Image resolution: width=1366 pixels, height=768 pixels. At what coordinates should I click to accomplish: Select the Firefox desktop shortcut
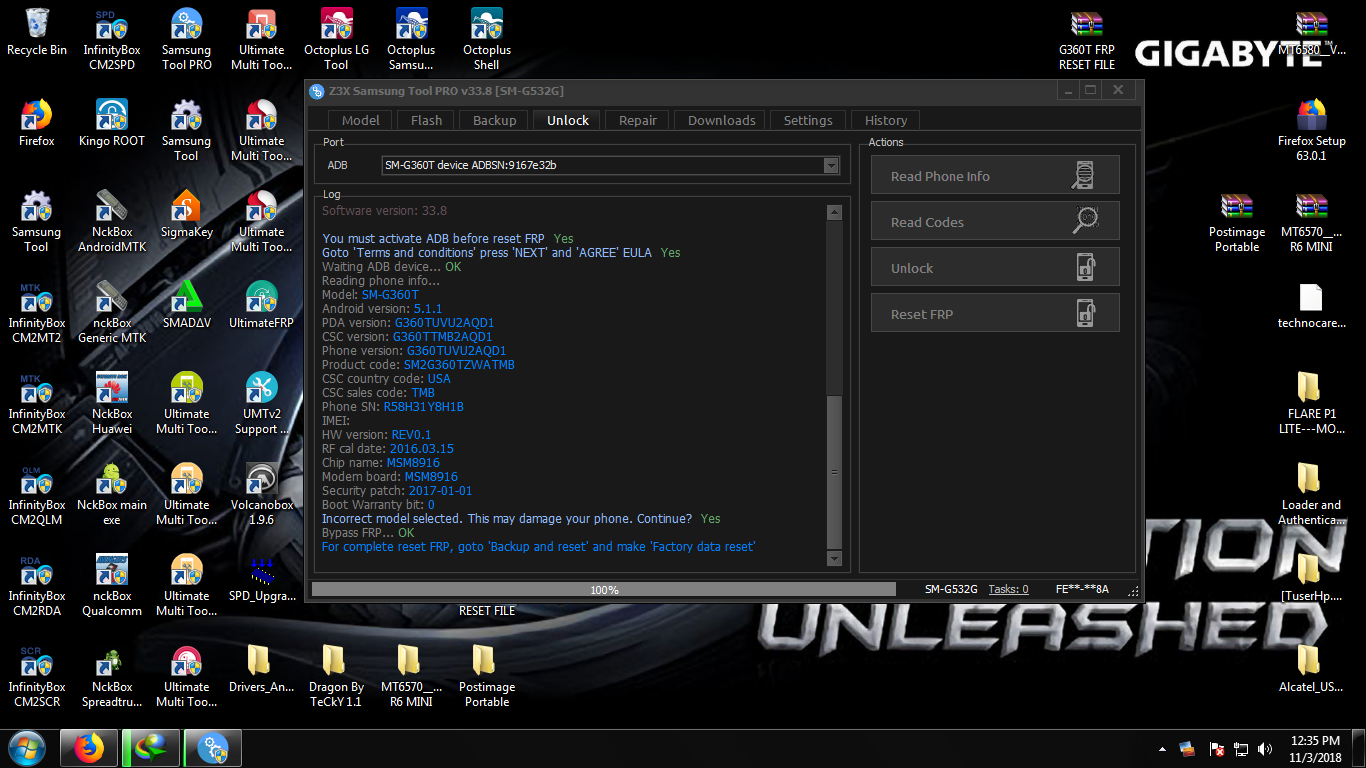point(37,123)
